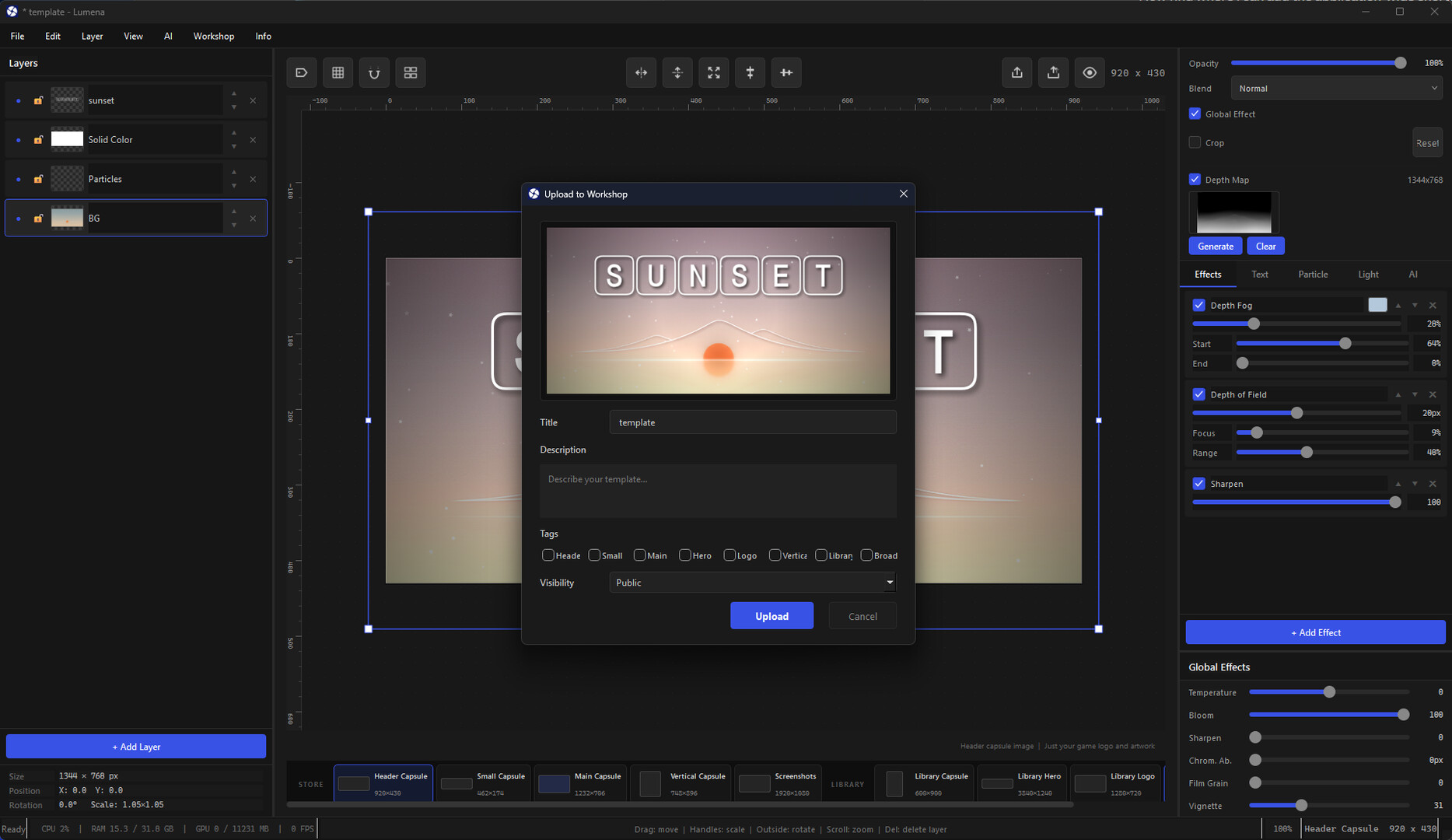
Task: Enable the Crop checkbox
Action: [1195, 142]
